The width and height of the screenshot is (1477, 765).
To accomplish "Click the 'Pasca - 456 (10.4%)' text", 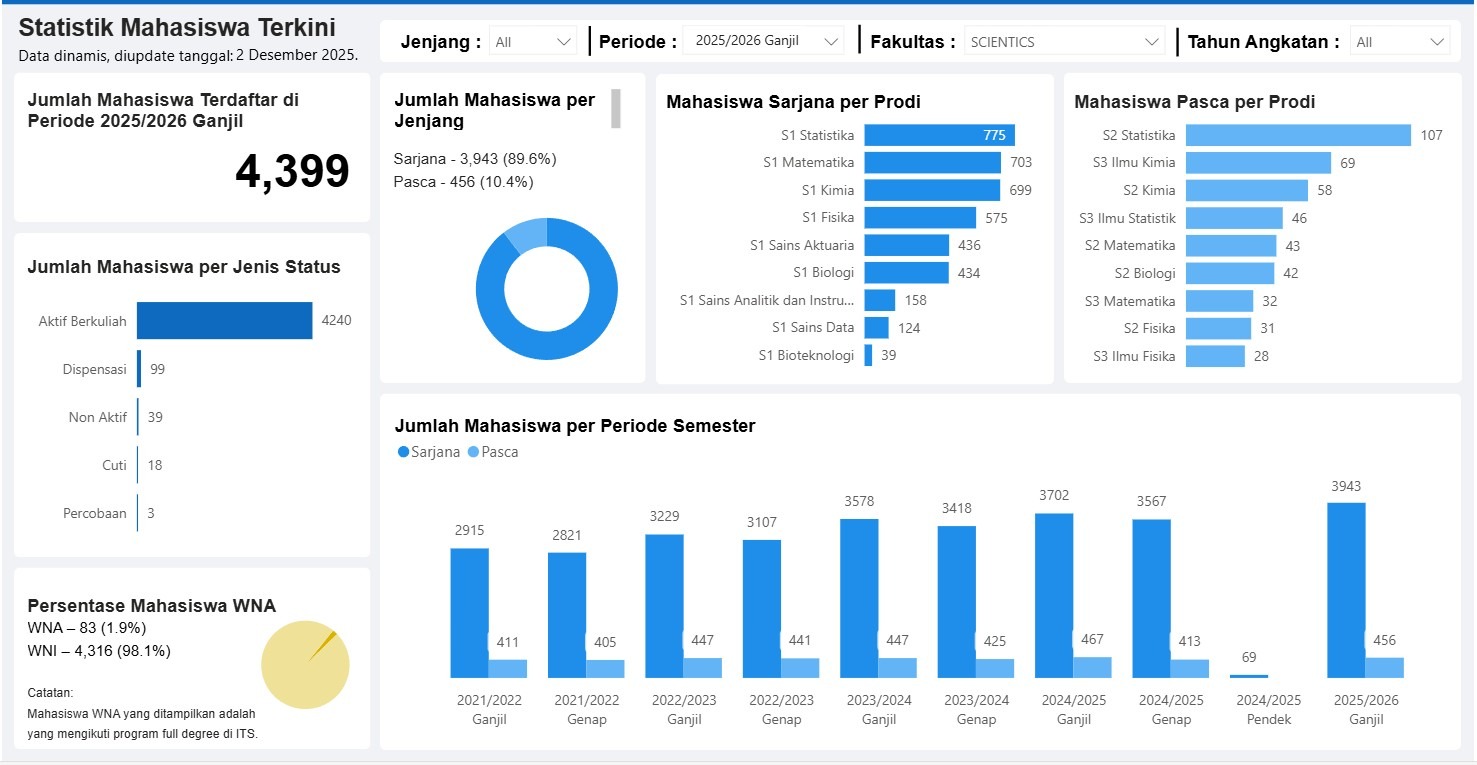I will click(464, 182).
